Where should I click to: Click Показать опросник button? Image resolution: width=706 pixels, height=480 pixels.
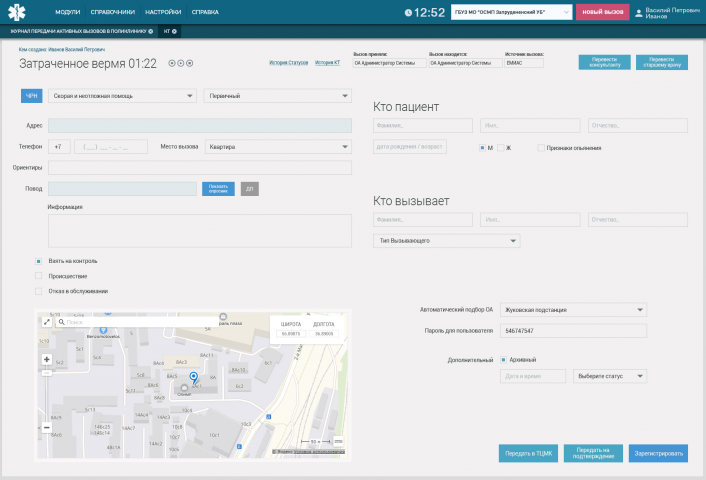pos(218,189)
